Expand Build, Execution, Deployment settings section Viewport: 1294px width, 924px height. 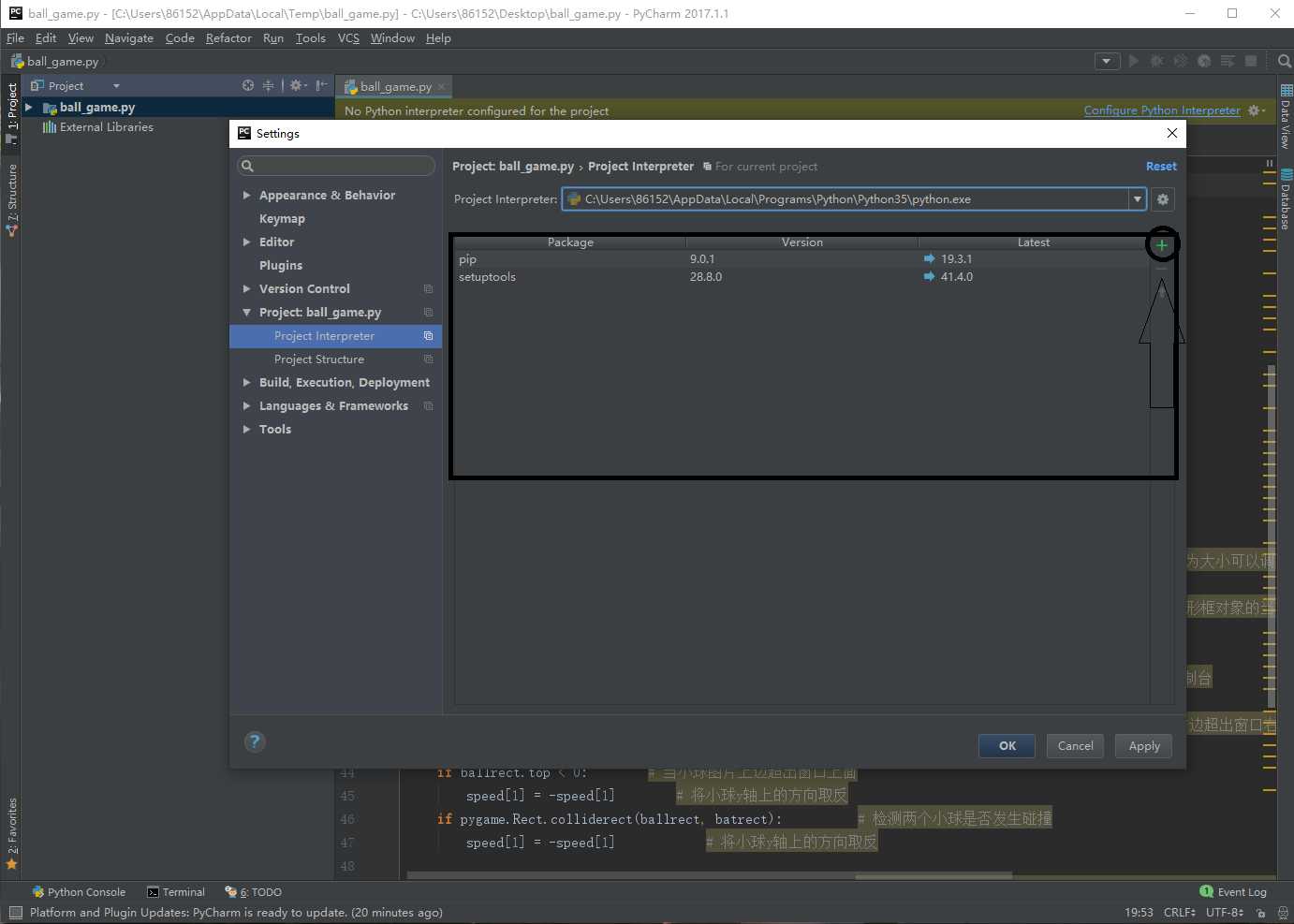tap(246, 383)
